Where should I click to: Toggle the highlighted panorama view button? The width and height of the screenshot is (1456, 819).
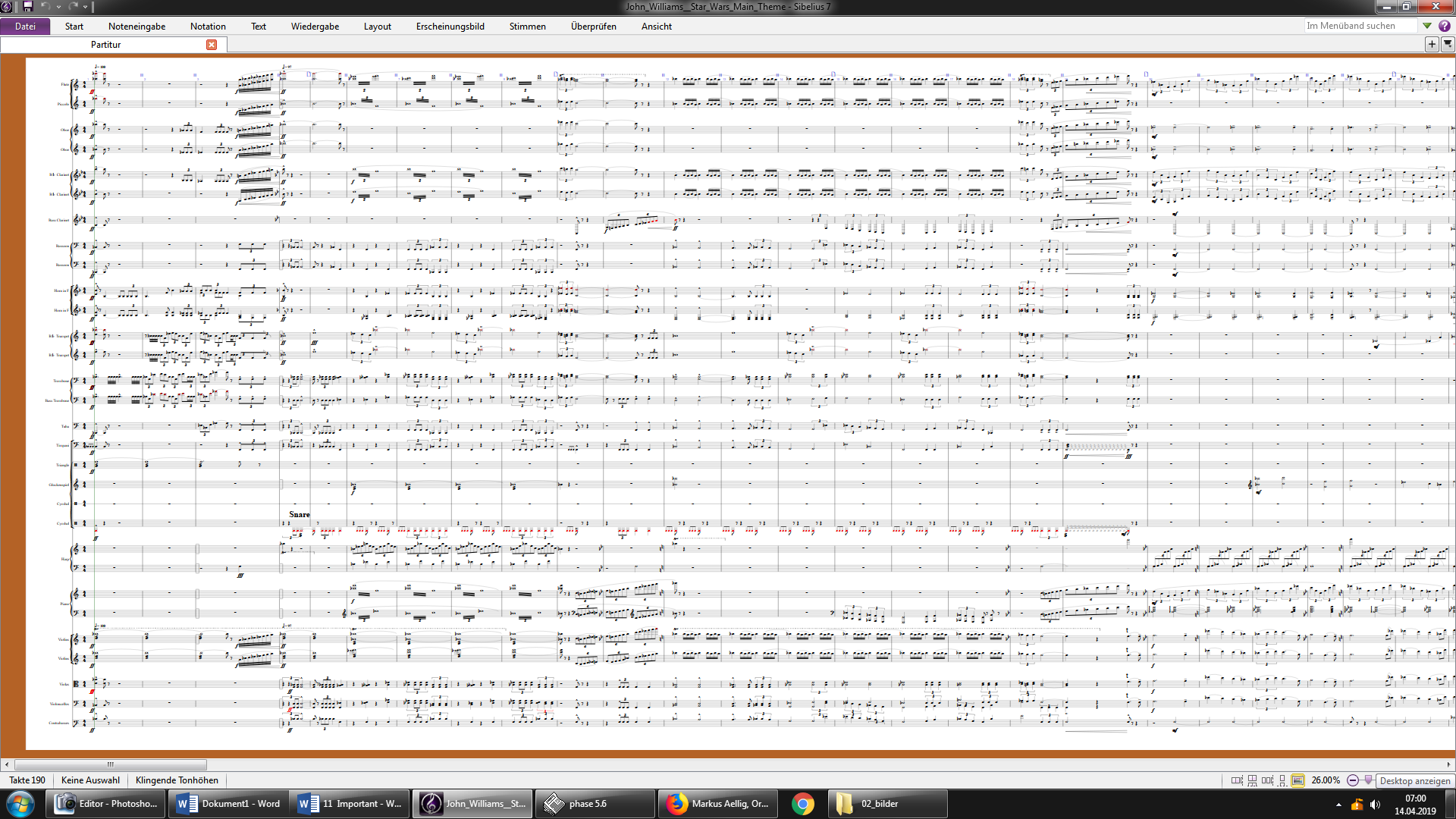tap(1298, 780)
